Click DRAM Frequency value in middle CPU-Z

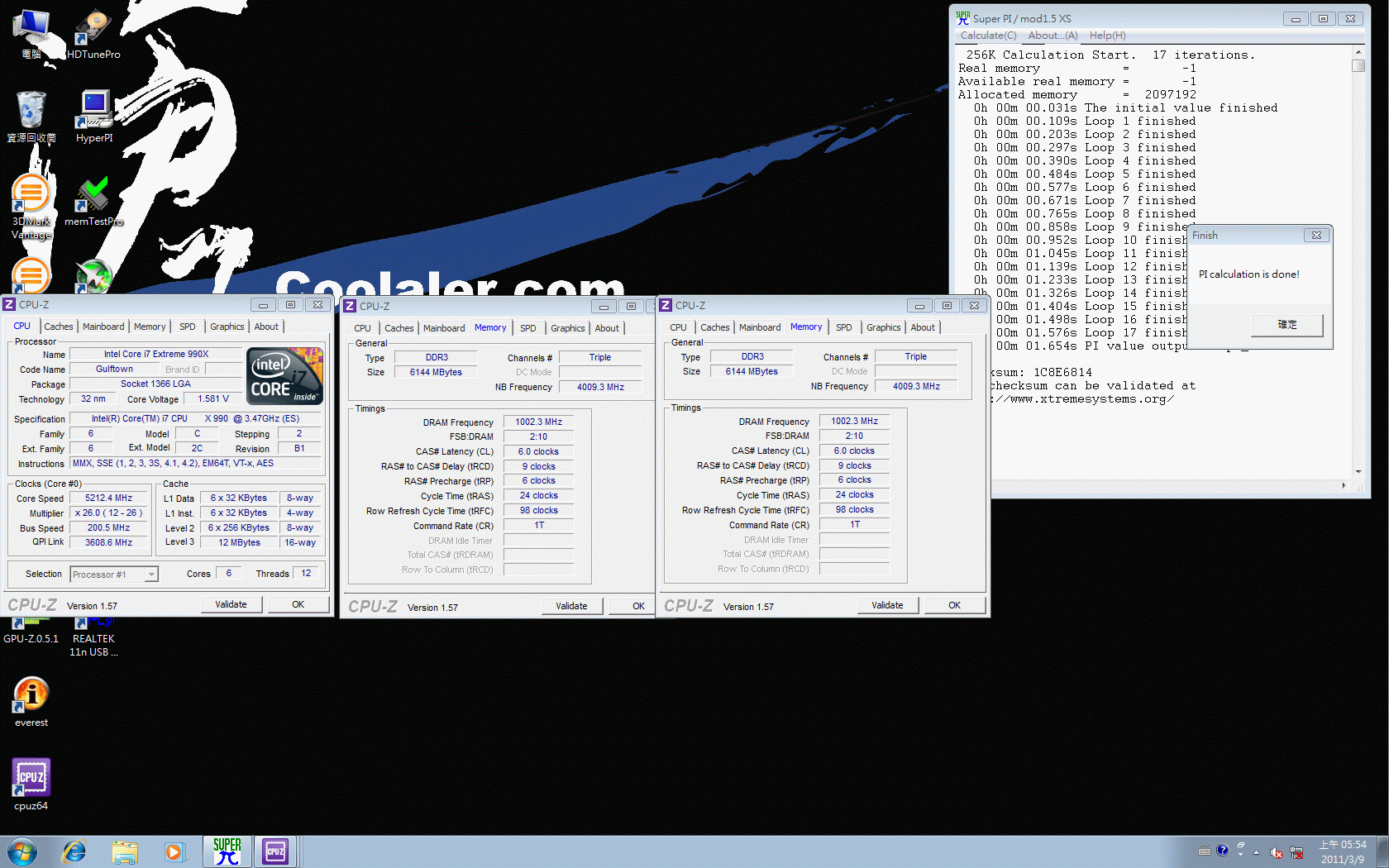pos(538,422)
